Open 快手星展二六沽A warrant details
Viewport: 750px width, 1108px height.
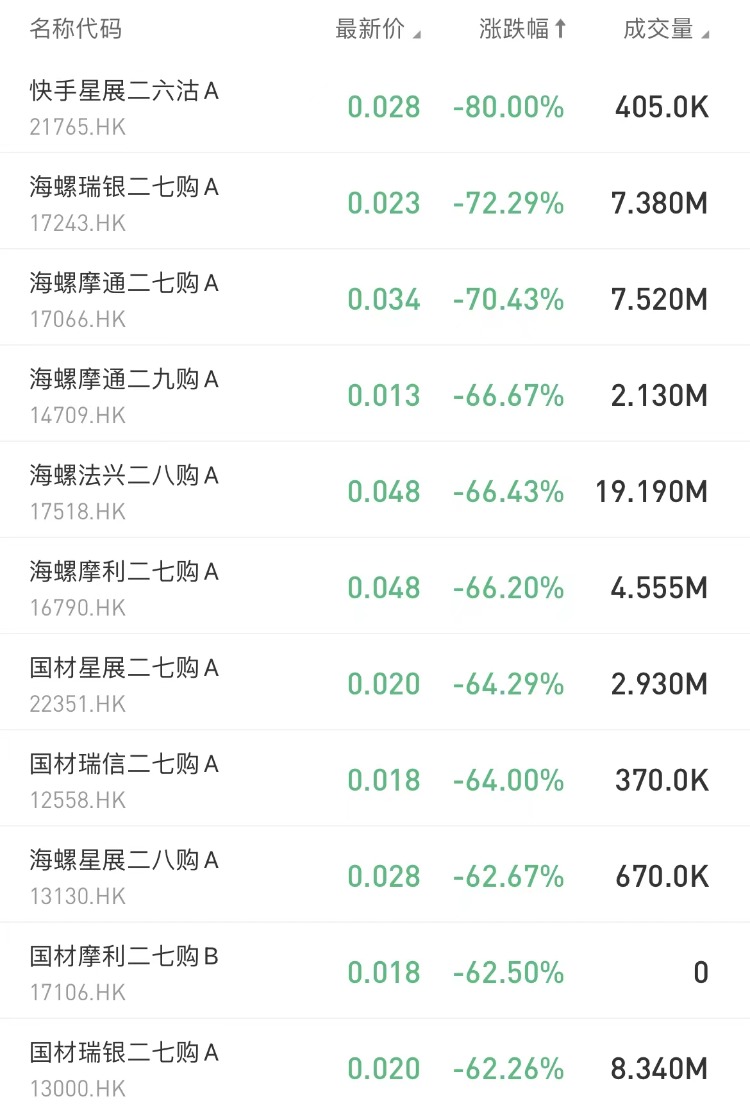pyautogui.click(x=124, y=92)
